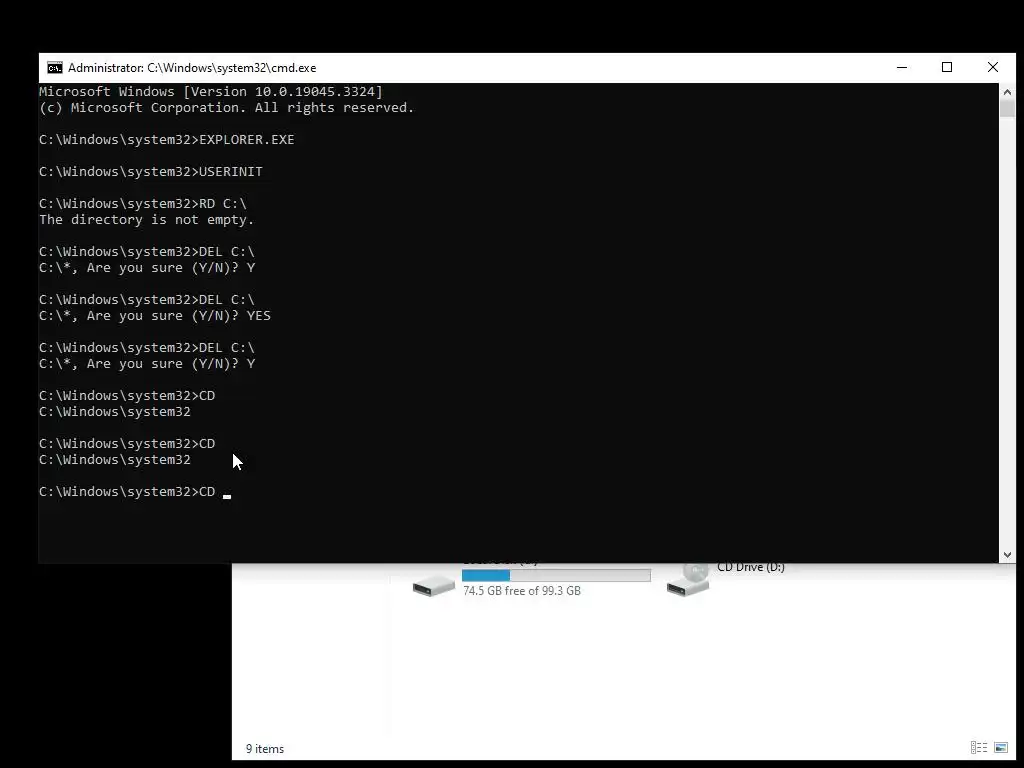Maximize the Administrator cmd.exe window

(947, 67)
